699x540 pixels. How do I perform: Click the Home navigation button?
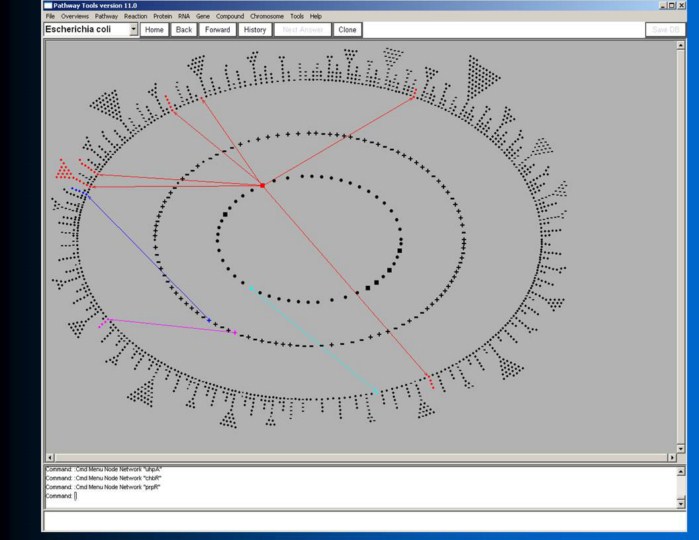pyautogui.click(x=154, y=30)
